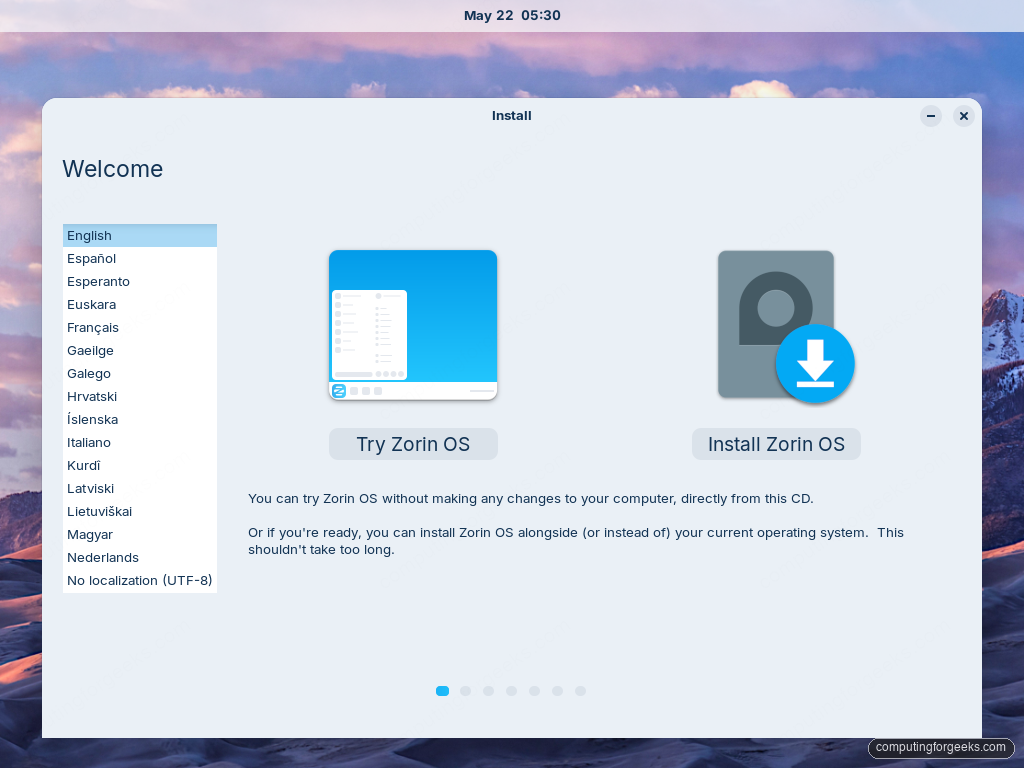Select Hrvatski language entry

(x=140, y=396)
